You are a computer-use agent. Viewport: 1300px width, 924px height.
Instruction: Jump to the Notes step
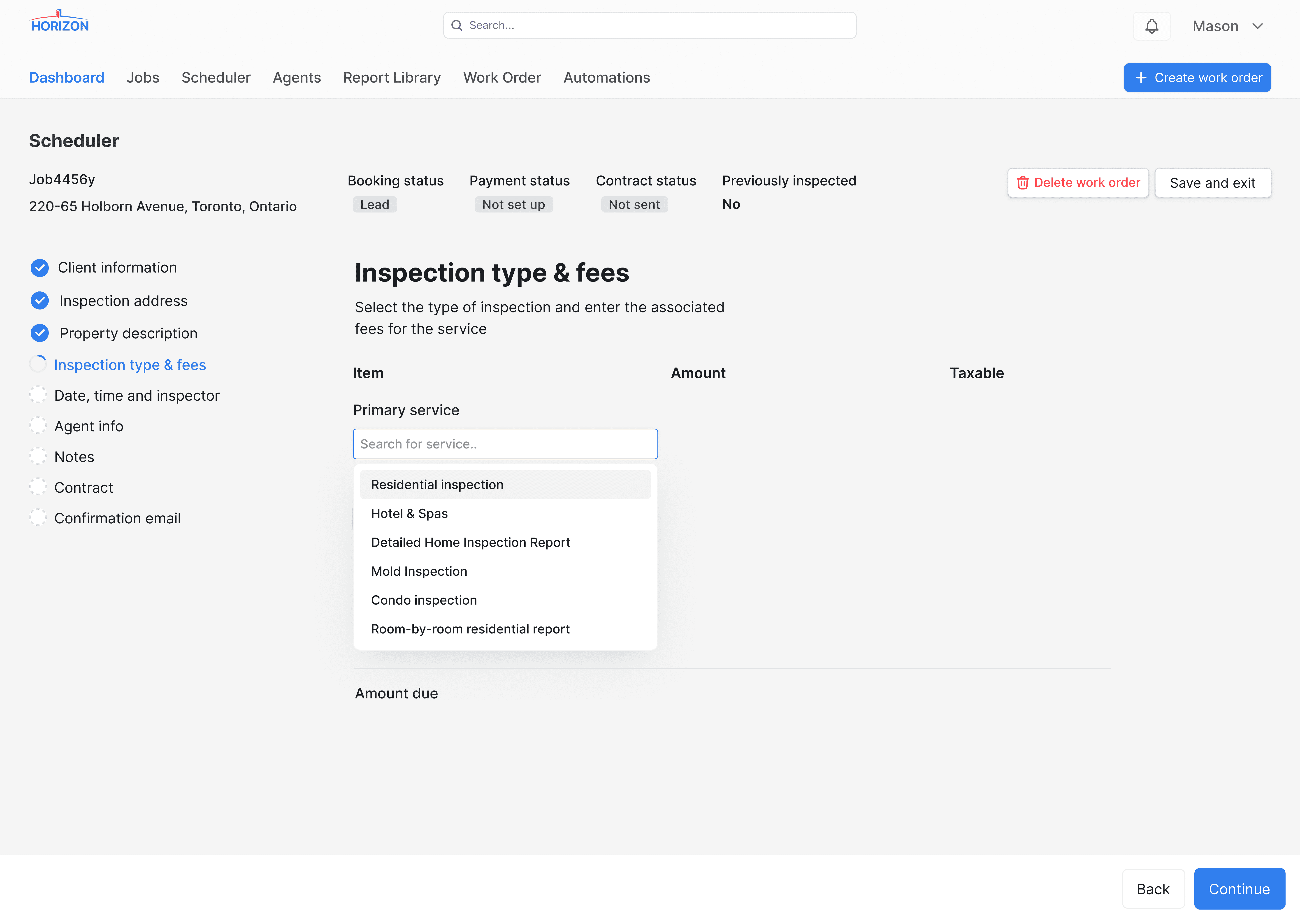pyautogui.click(x=74, y=457)
